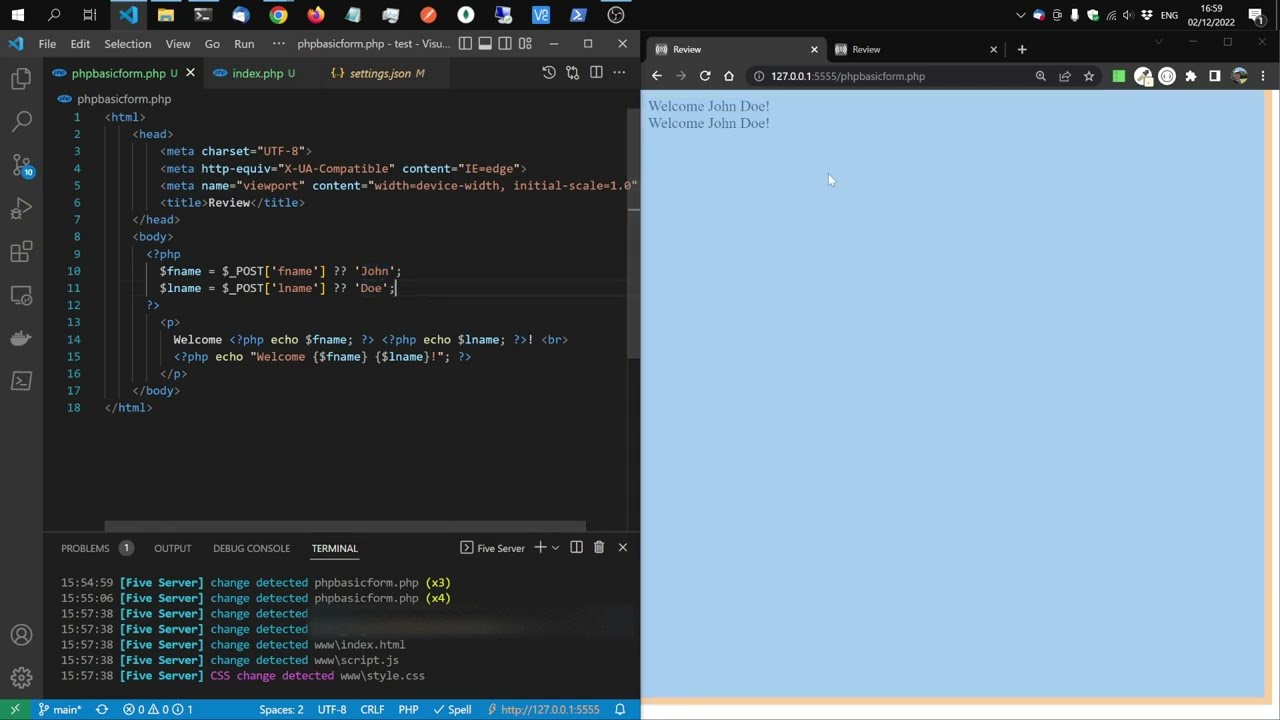Toggle Spell checker in status bar
1280x720 pixels.
click(x=452, y=709)
